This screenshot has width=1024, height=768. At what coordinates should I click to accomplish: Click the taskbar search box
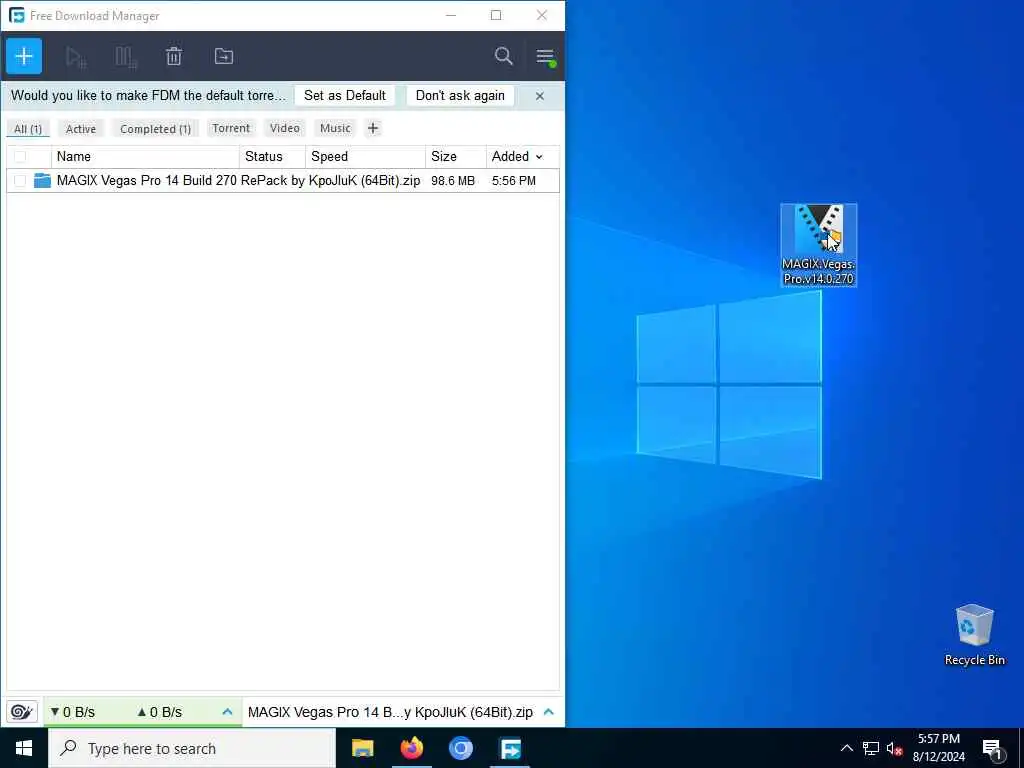click(192, 748)
